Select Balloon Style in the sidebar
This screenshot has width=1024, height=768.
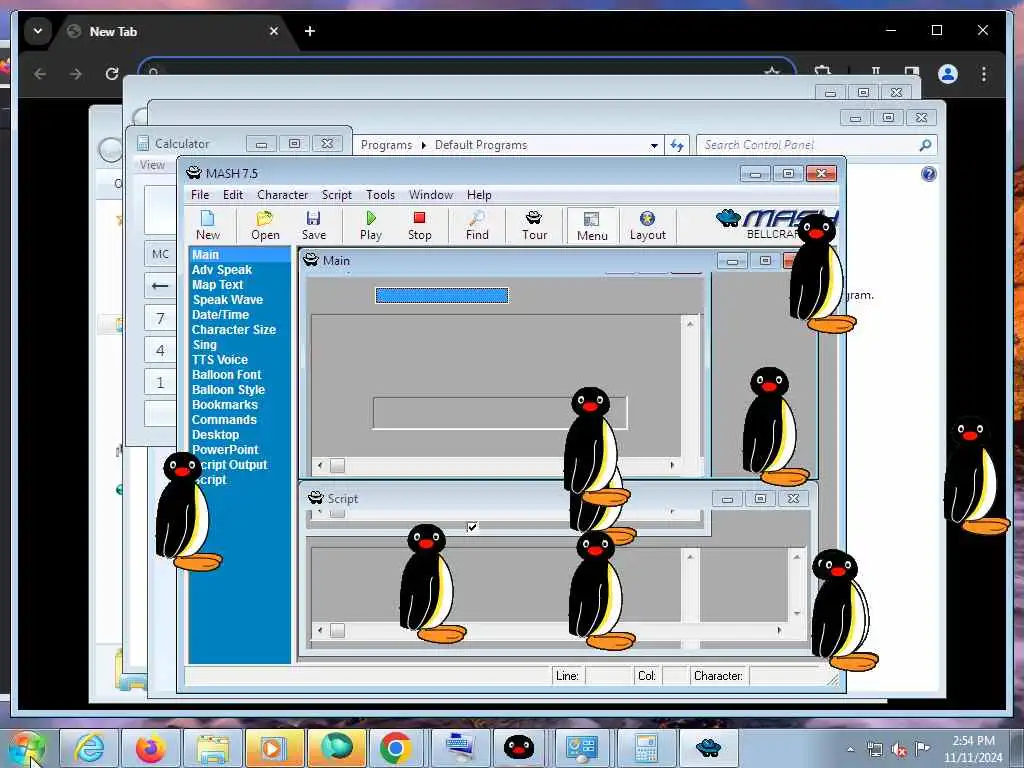229,390
